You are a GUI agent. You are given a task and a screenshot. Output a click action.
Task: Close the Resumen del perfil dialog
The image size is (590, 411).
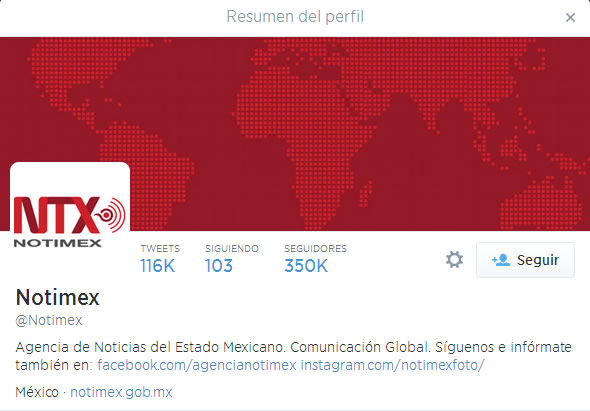[570, 17]
